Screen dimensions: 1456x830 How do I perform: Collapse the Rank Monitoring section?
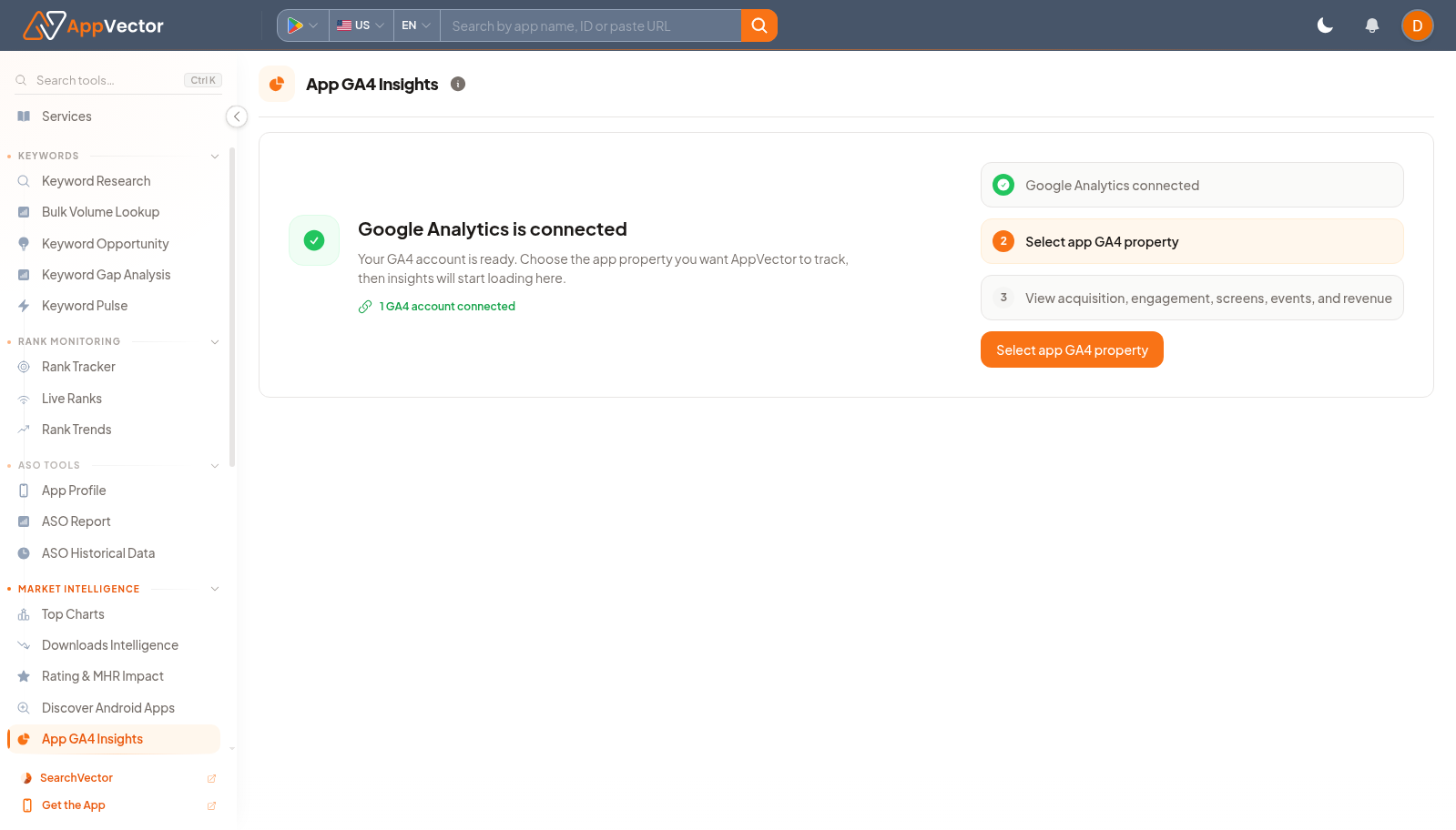click(215, 342)
